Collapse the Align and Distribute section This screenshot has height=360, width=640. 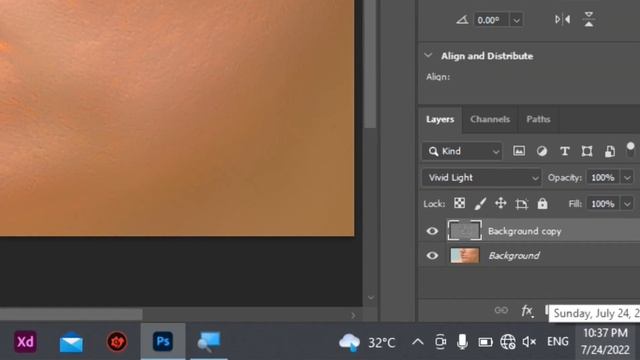(428, 56)
